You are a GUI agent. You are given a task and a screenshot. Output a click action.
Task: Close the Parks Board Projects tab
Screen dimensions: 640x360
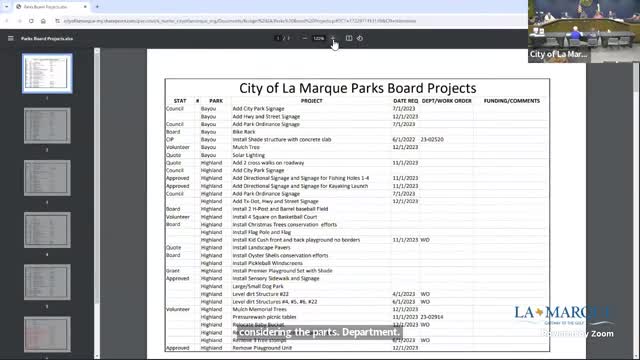(x=85, y=7)
